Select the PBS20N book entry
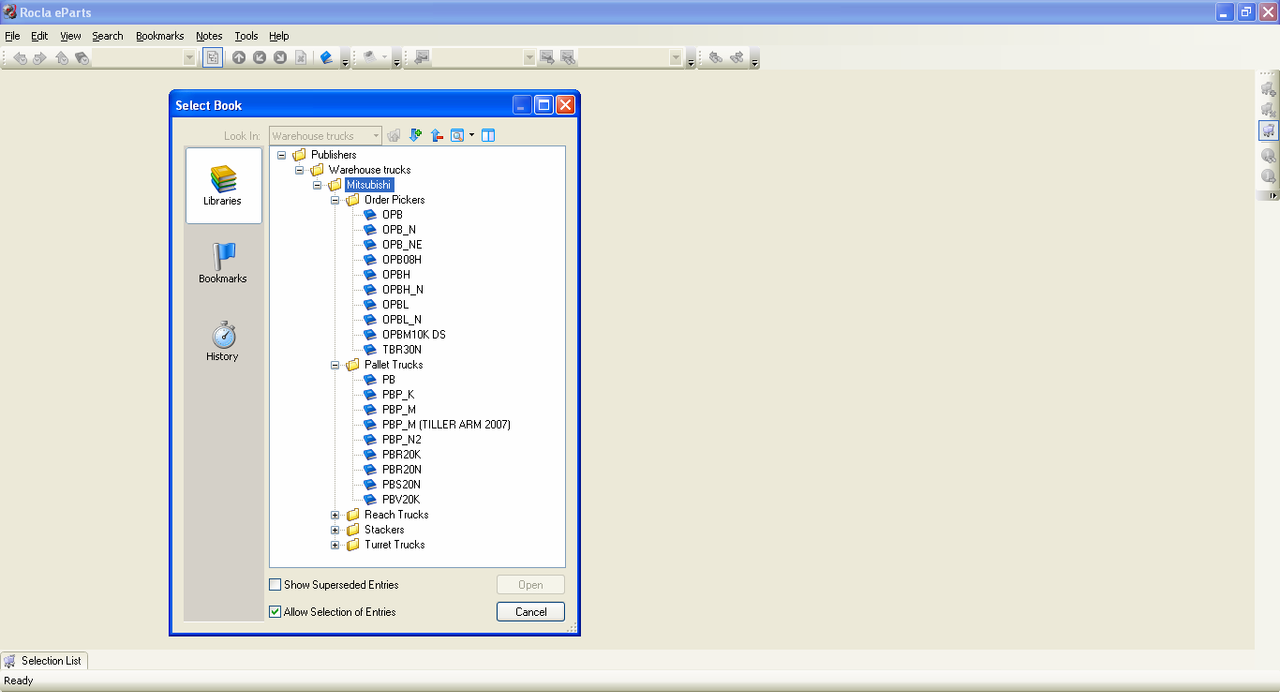This screenshot has height=692, width=1280. point(401,485)
